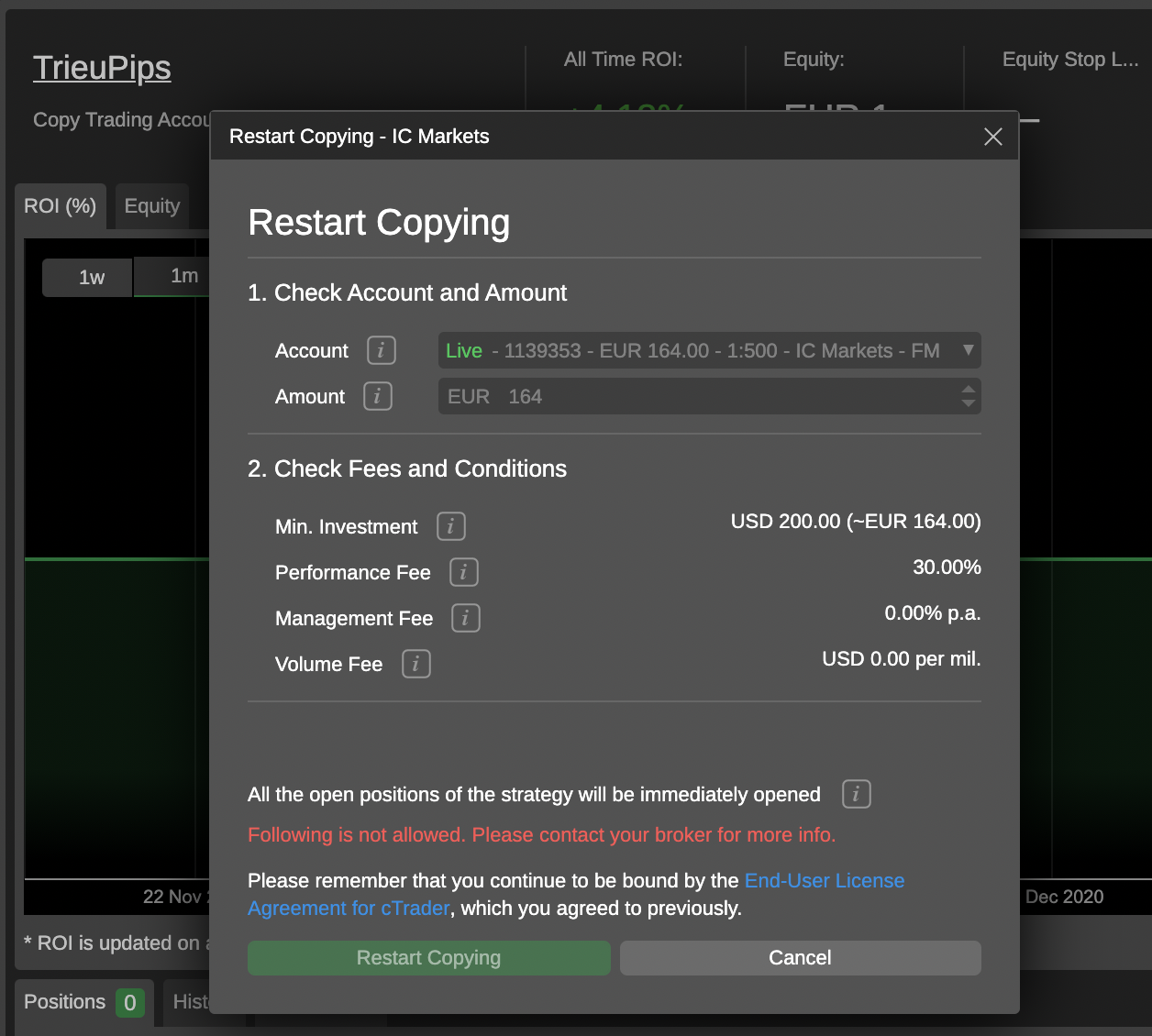
Task: Click the dialog title 'Restart Copying - IC Markets'
Action: [360, 137]
